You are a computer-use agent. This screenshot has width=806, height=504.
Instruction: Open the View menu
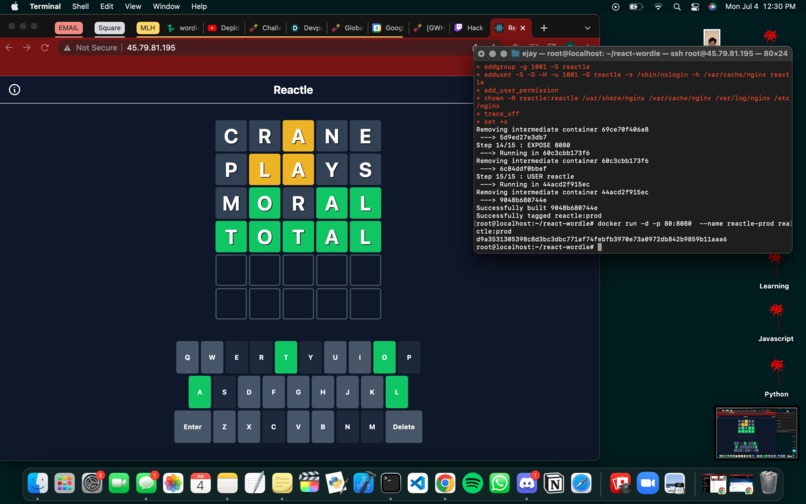133,7
